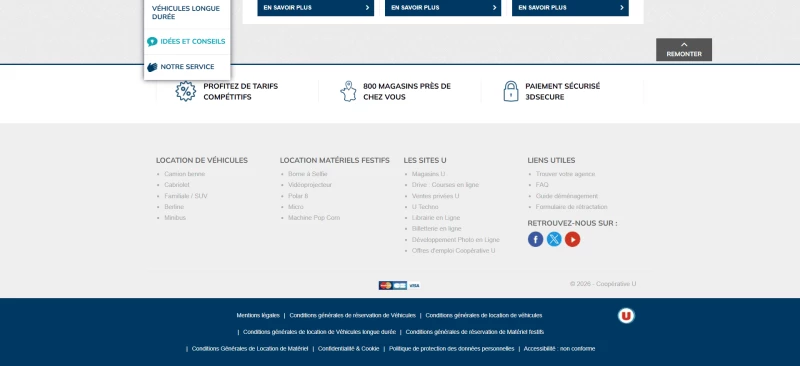Click the percent badge tarifs icon

186,91
